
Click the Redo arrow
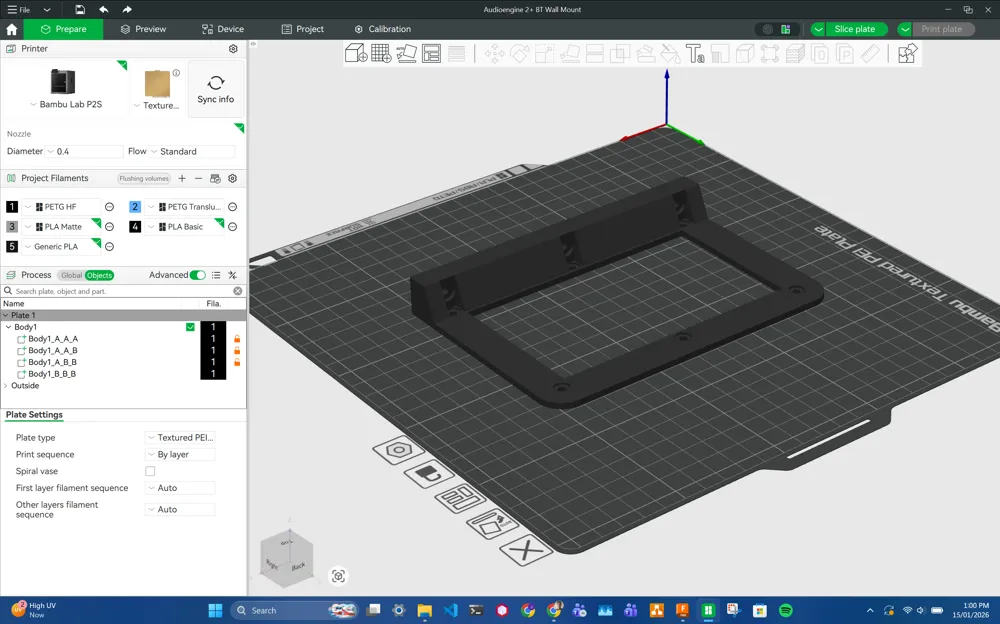[127, 10]
